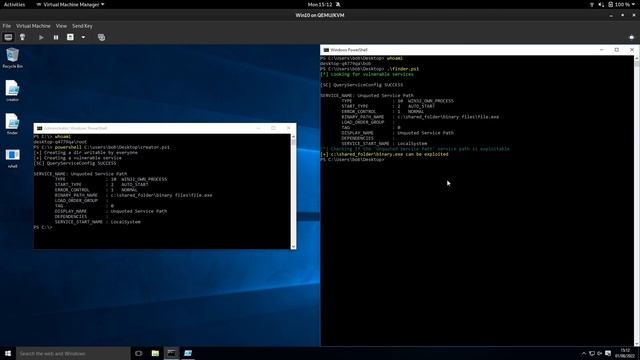Viewport: 640px width, 360px height.
Task: Switch to the first PowerShell taskbar button
Action: pos(171,353)
